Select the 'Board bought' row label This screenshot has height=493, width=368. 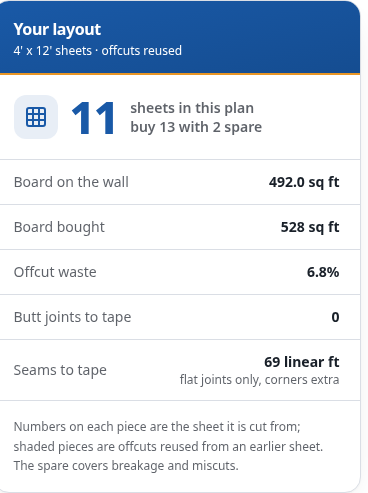(x=59, y=227)
